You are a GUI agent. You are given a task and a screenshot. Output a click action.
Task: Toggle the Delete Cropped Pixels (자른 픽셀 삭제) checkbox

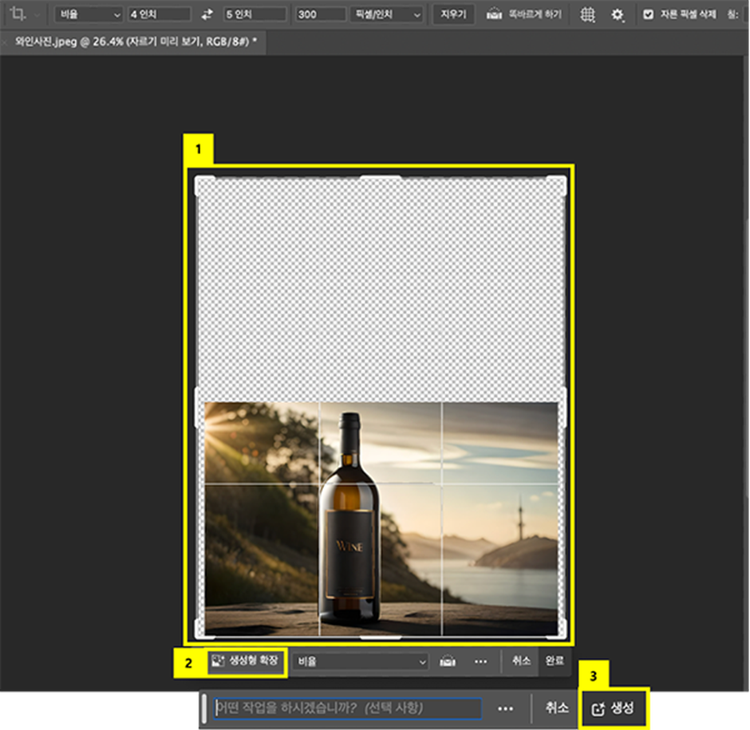tap(648, 15)
